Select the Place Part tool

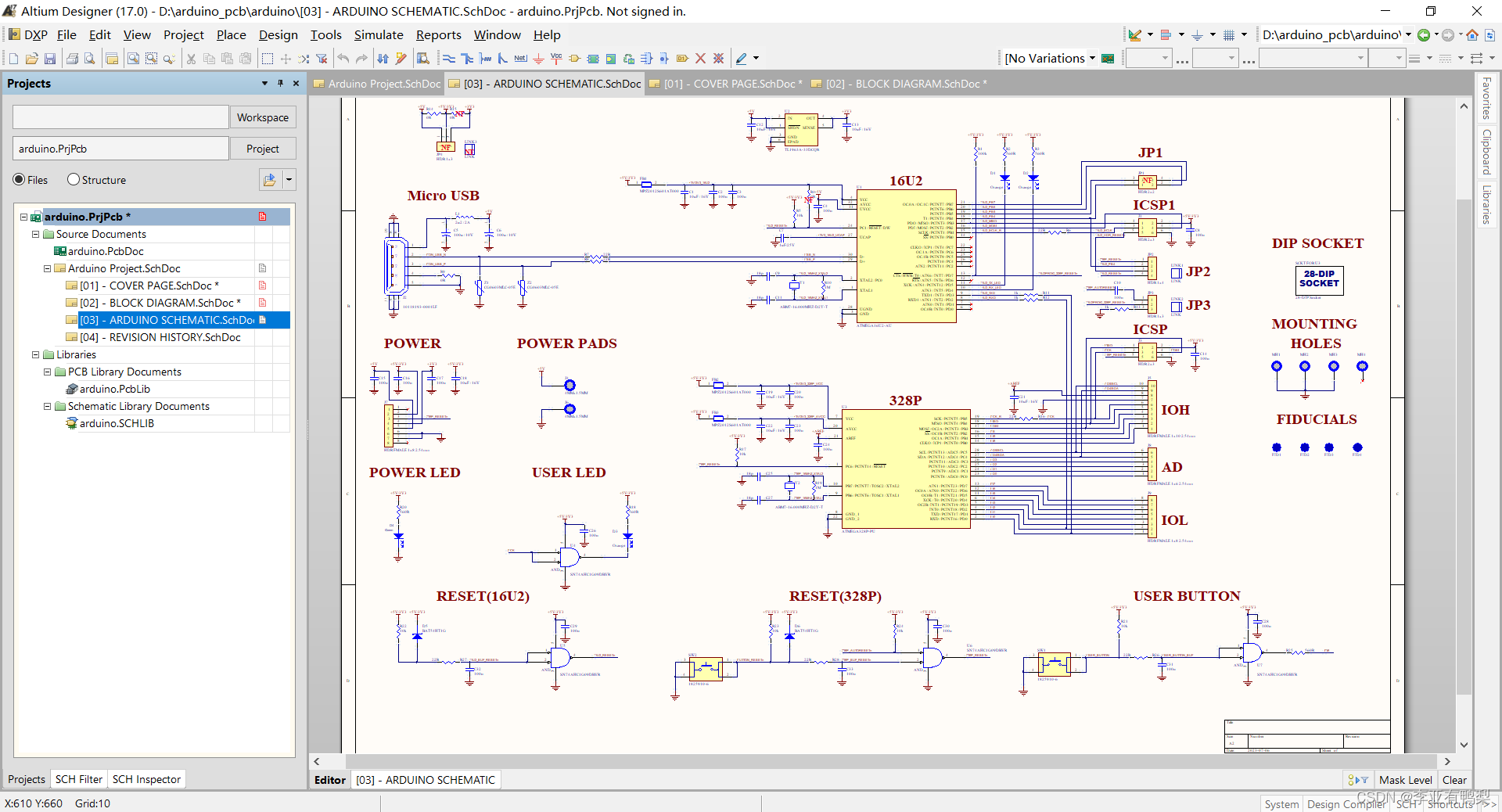click(574, 59)
